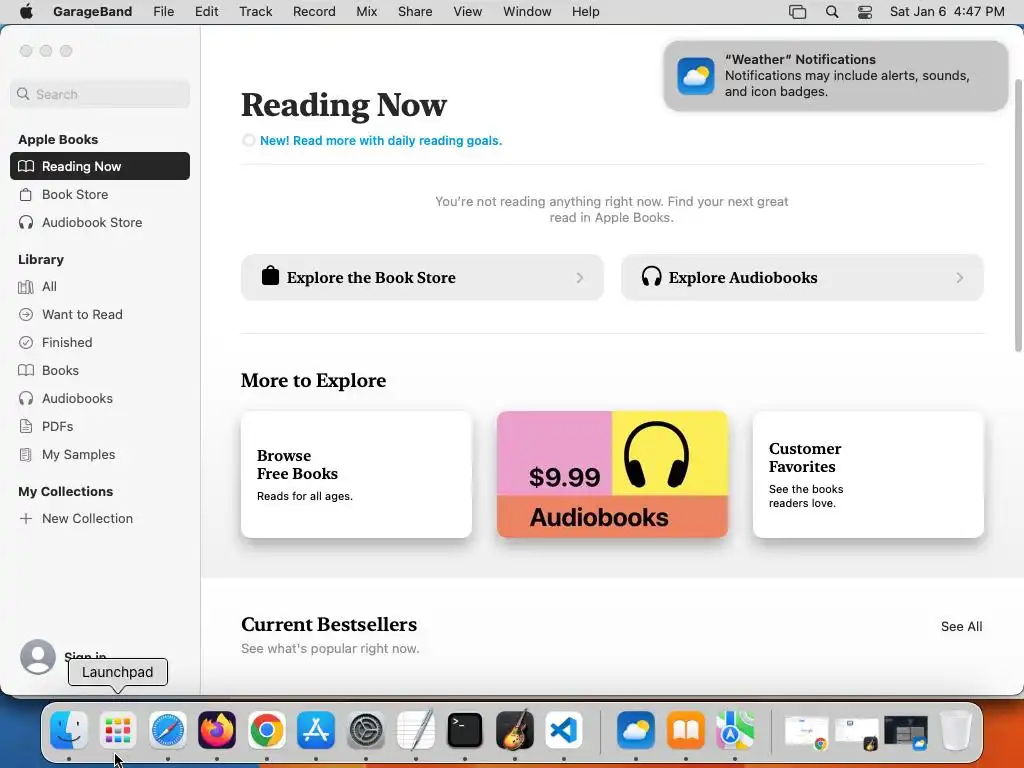Select Books in the Library section
The width and height of the screenshot is (1024, 768).
point(100,370)
